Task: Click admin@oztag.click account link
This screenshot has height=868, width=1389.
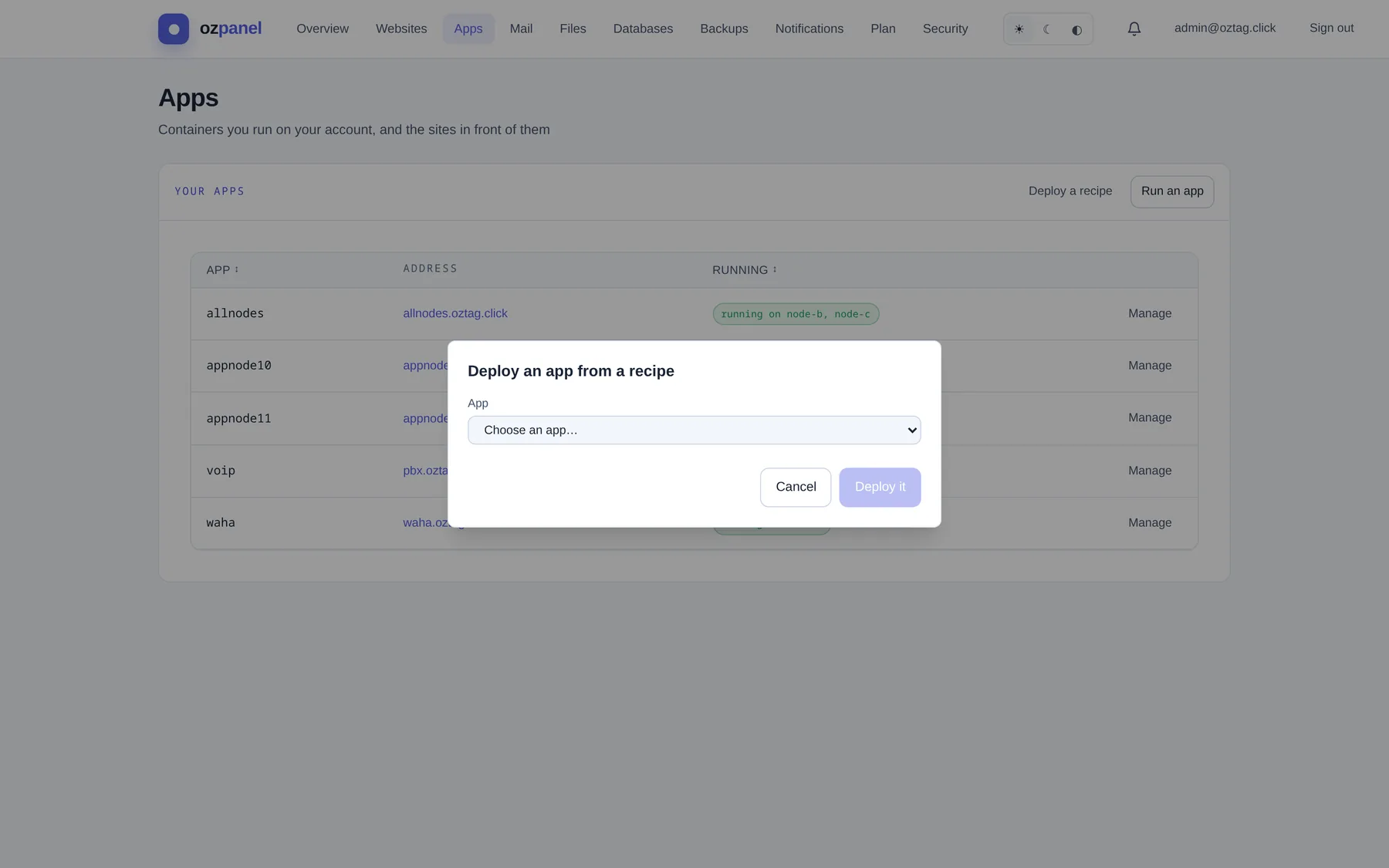Action: 1225,28
